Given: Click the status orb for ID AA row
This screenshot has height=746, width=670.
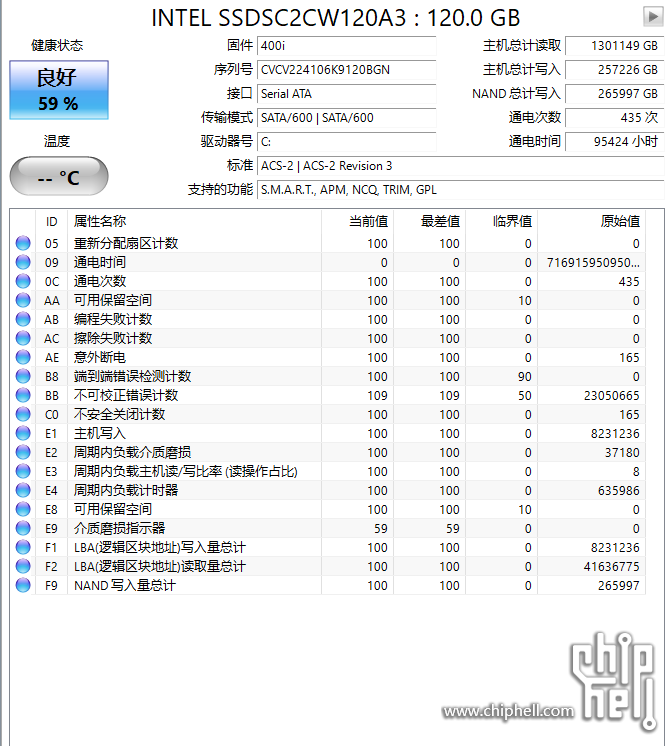Looking at the screenshot, I should coord(23,300).
